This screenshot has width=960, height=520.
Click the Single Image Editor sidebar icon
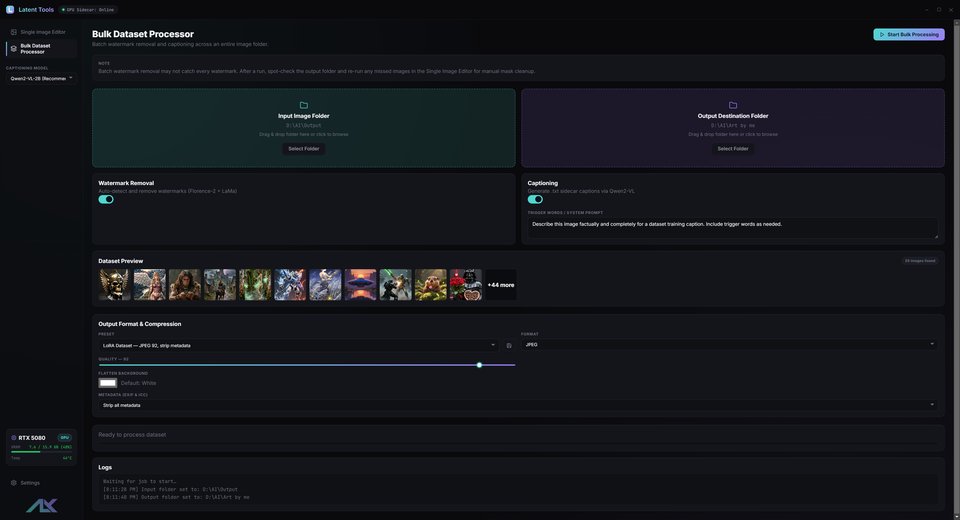[x=13, y=32]
